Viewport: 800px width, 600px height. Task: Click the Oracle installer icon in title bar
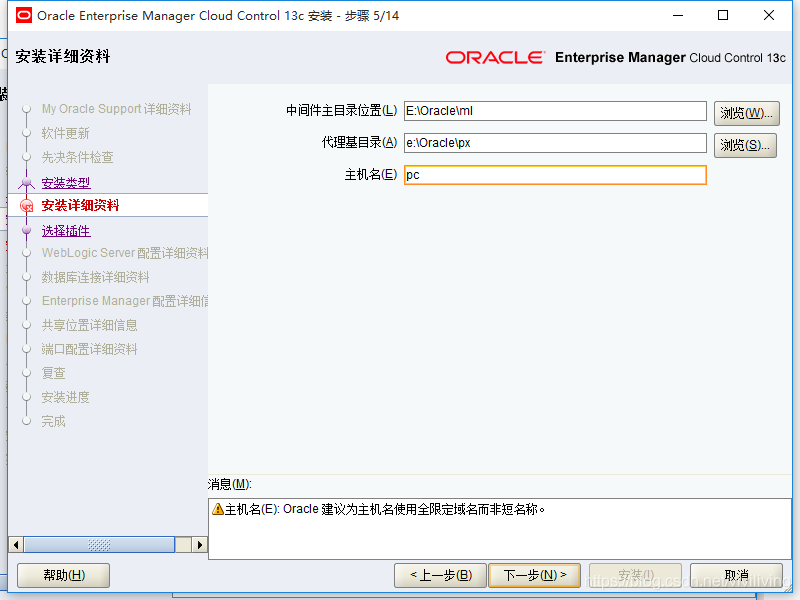23,15
